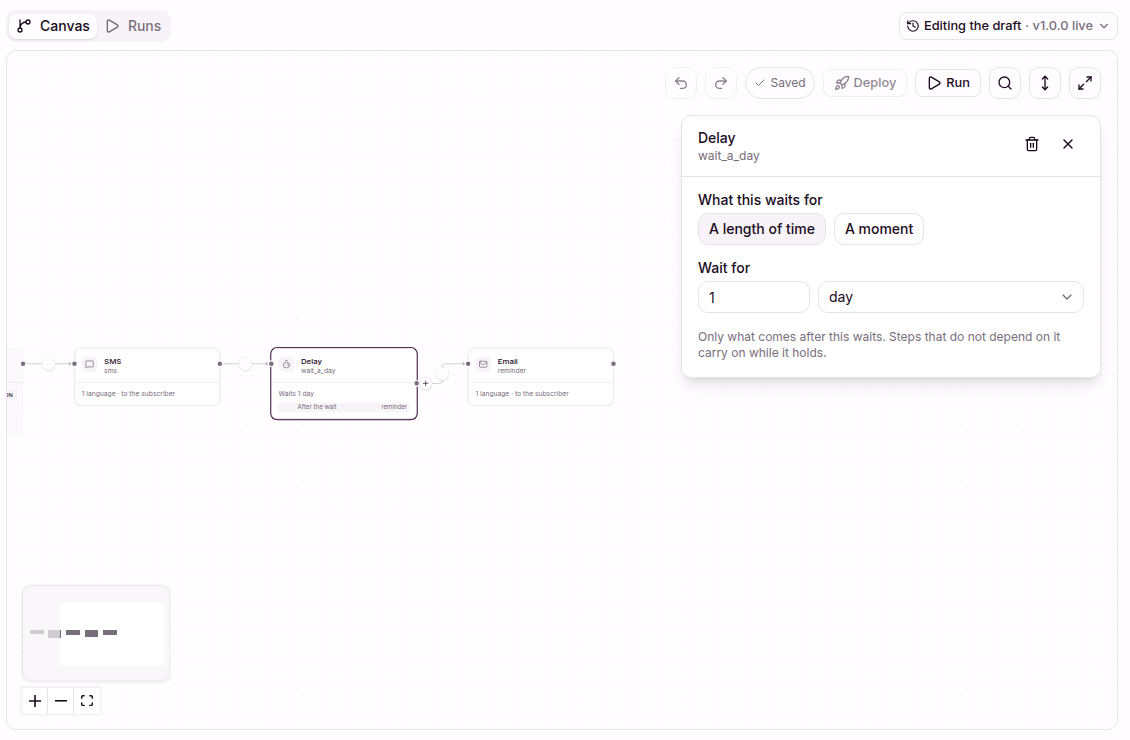The width and height of the screenshot is (1130, 740).
Task: Click the connector circle before the SMS node
Action: pyautogui.click(x=48, y=364)
